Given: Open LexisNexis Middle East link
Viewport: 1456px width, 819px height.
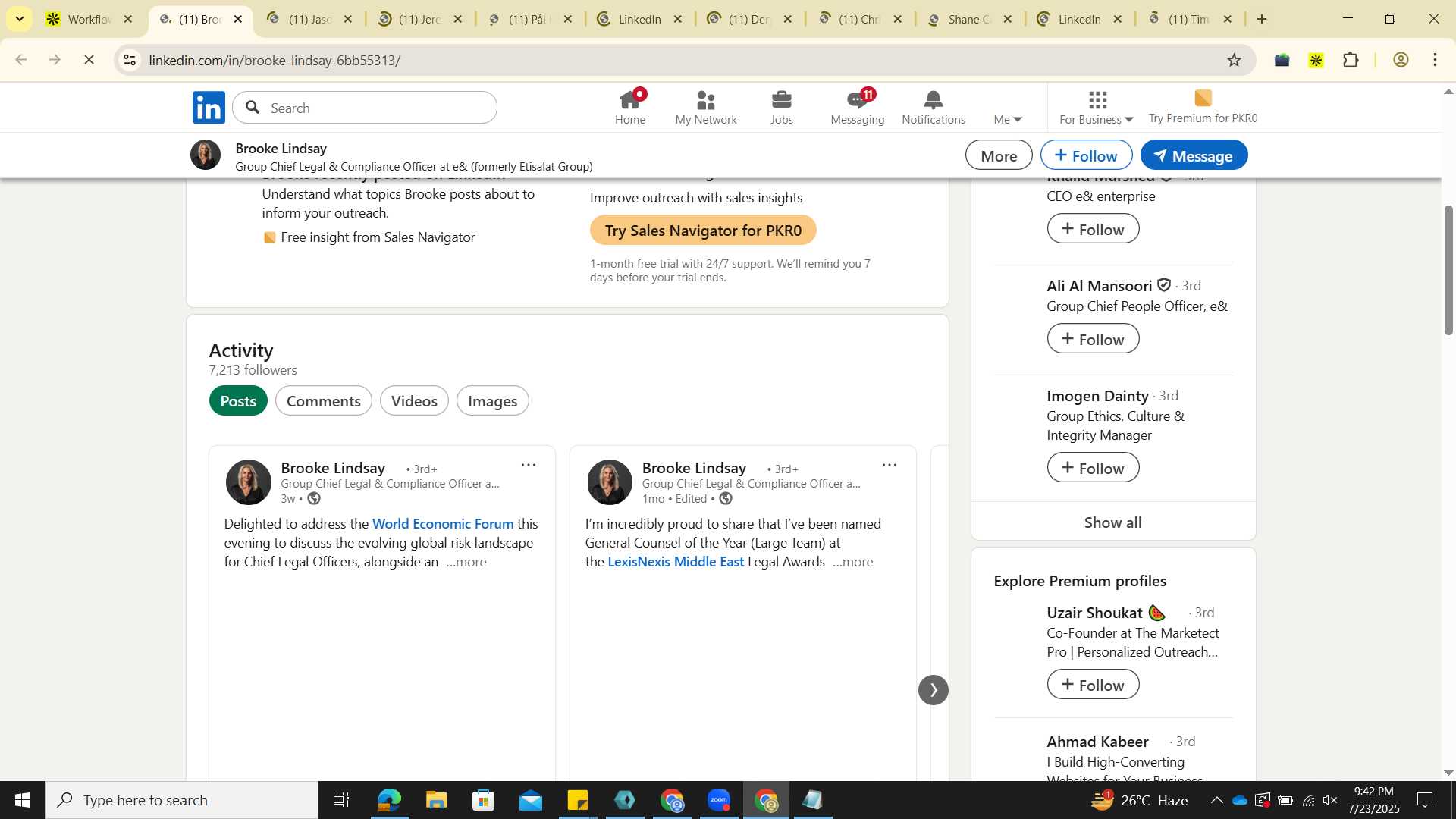Looking at the screenshot, I should click(x=676, y=562).
